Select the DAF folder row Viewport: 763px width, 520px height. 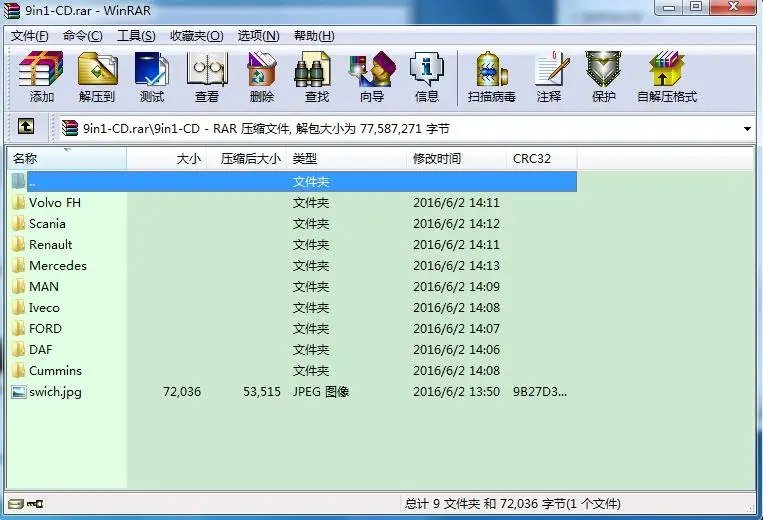tap(292, 349)
